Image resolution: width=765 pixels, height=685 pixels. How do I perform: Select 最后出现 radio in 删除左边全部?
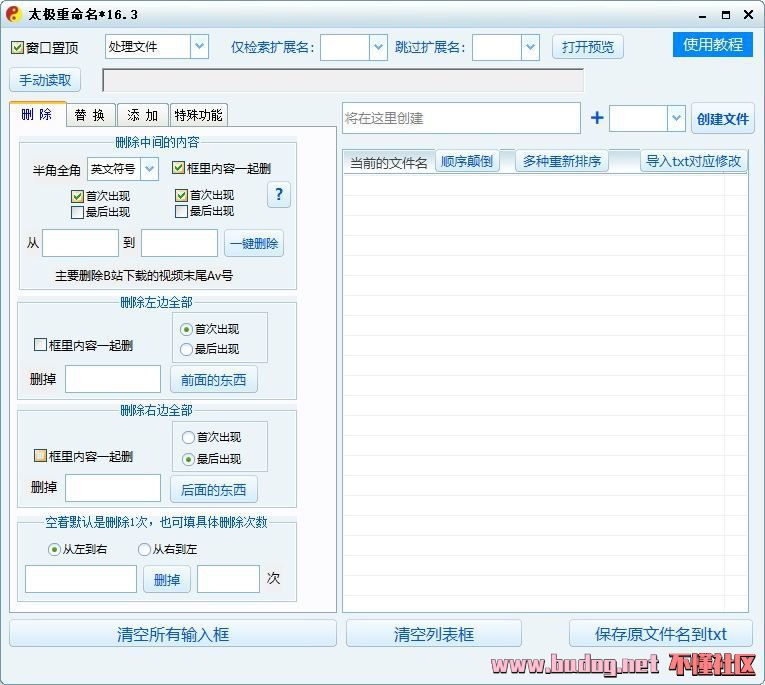tap(186, 349)
